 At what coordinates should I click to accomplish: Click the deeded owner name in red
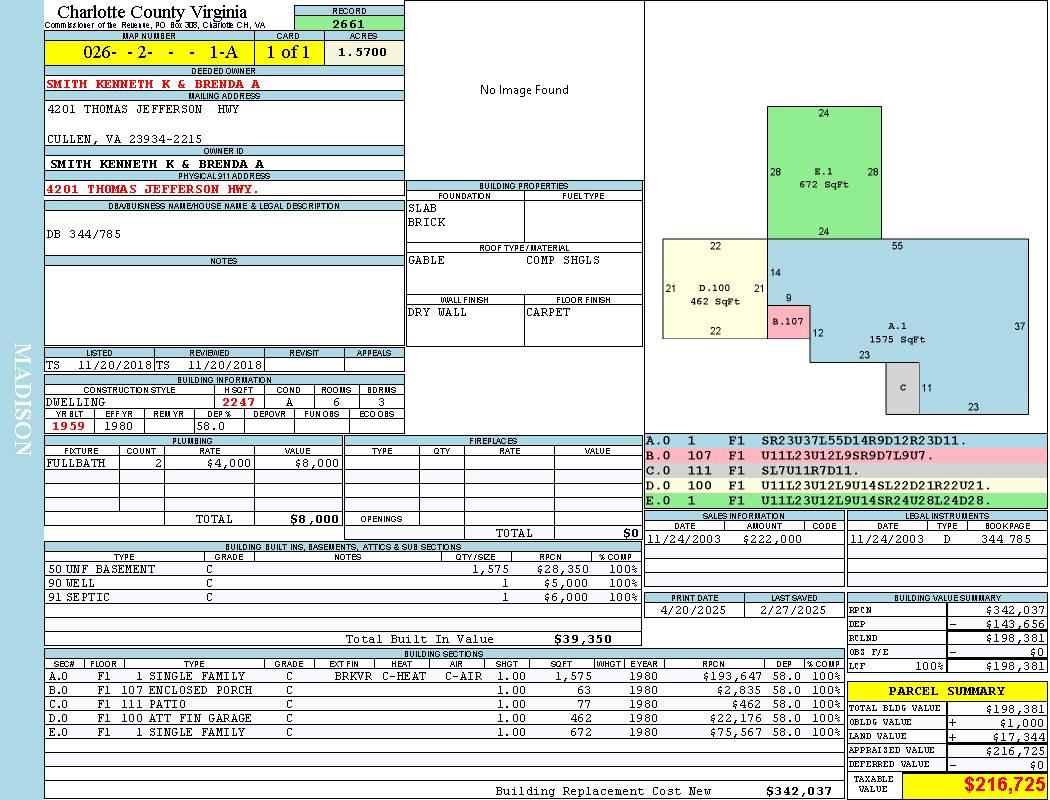click(x=153, y=84)
